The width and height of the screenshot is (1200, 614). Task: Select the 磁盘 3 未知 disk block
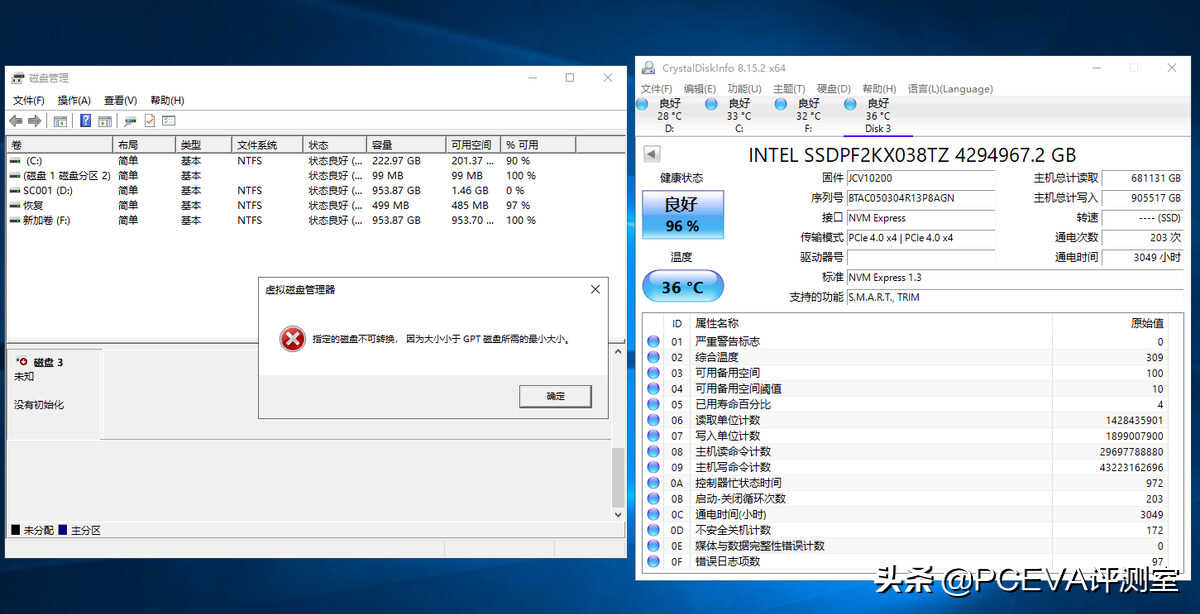tap(54, 392)
